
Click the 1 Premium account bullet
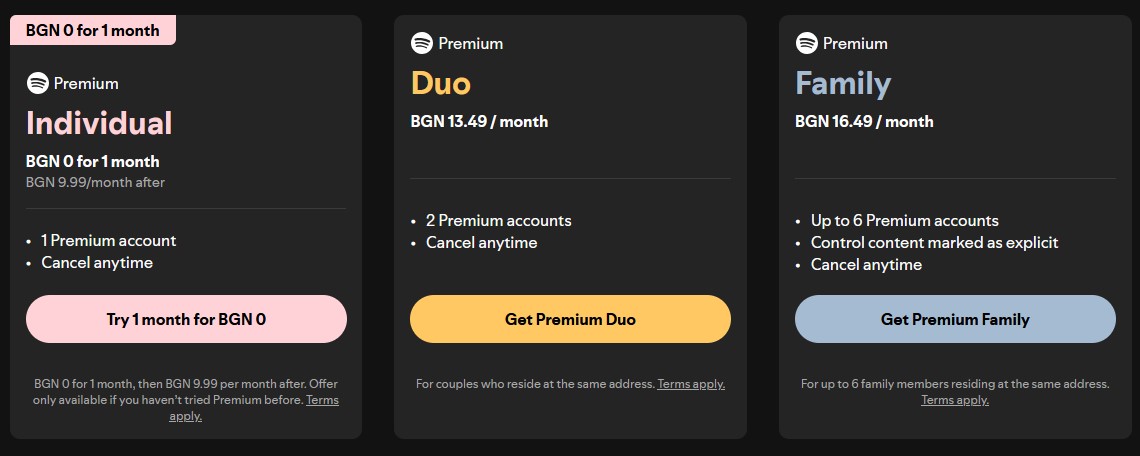pos(108,240)
